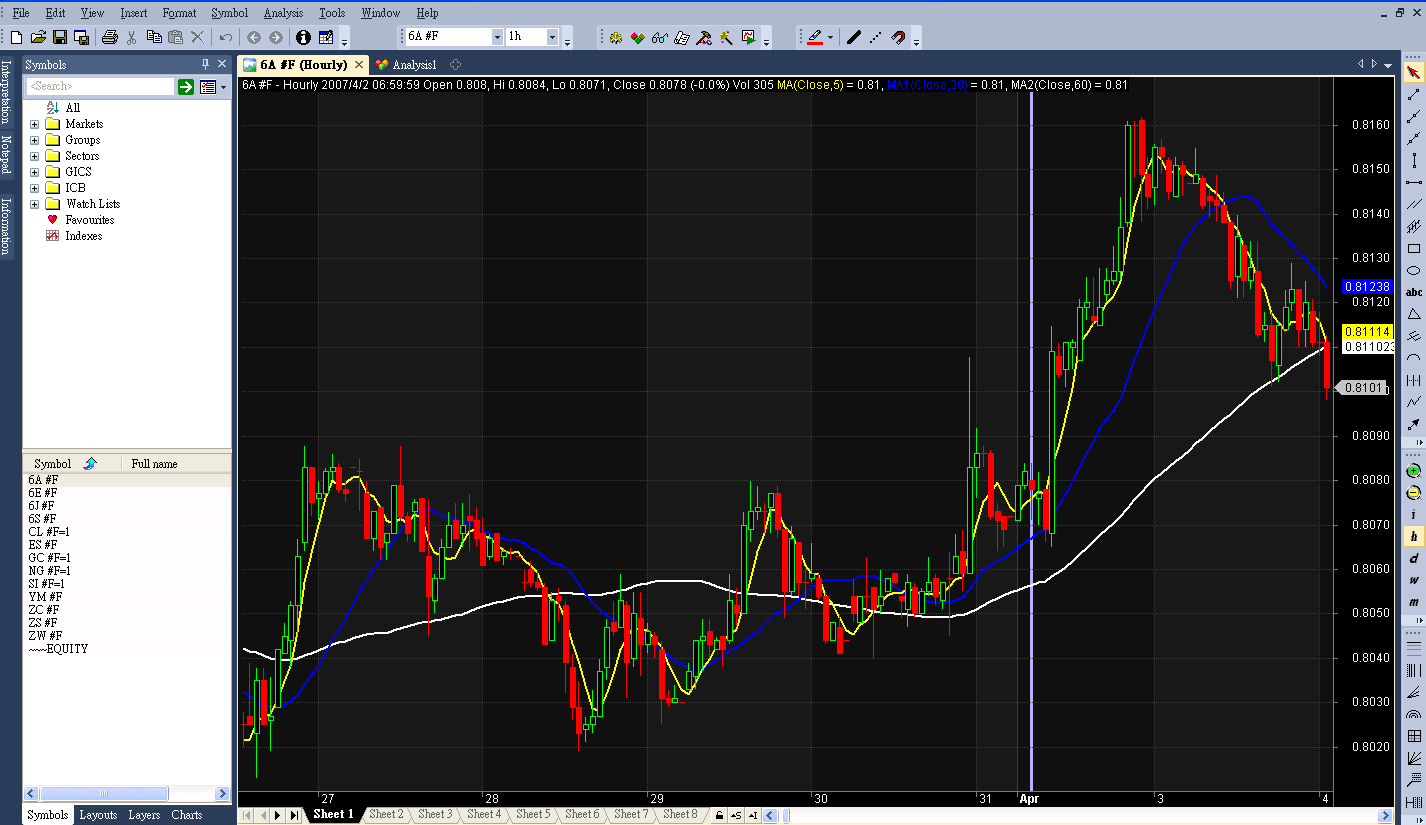Screen dimensions: 1426x825
Task: Select the Horizontal line tool
Action: point(1413,183)
